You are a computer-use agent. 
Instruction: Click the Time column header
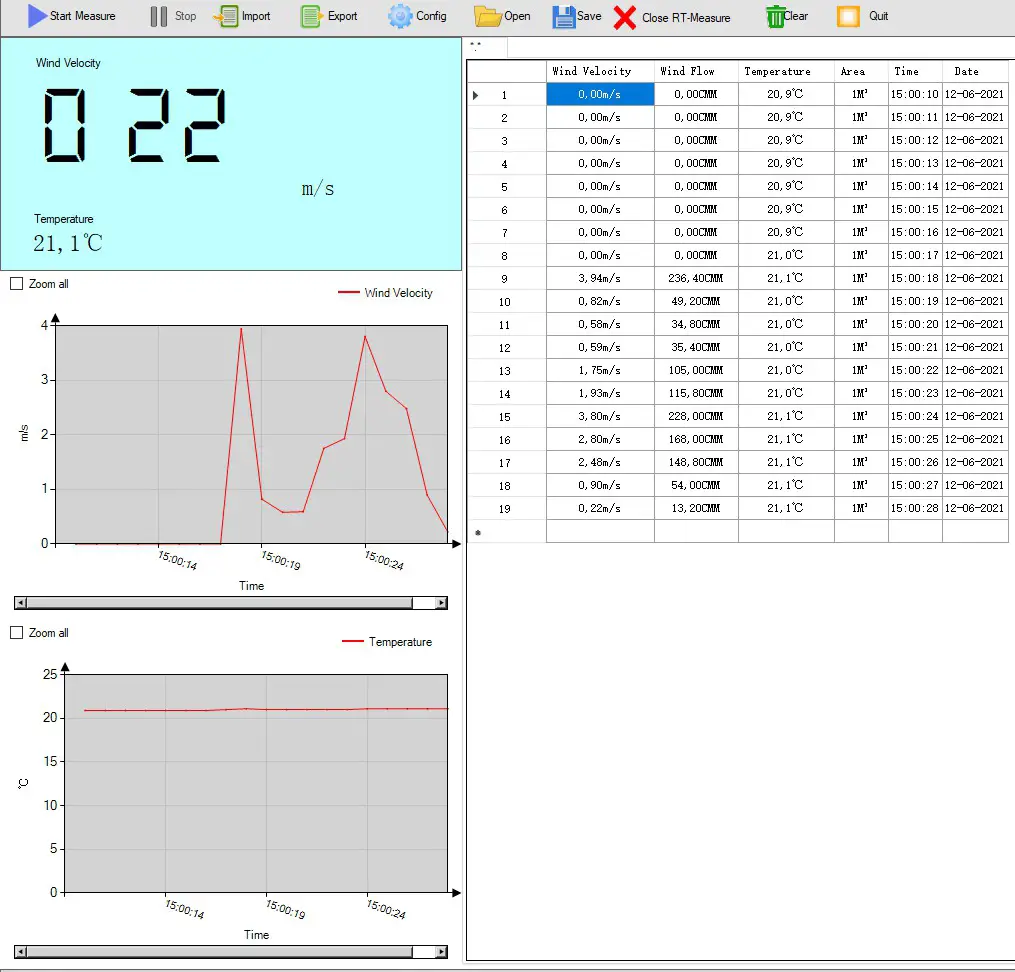point(914,70)
